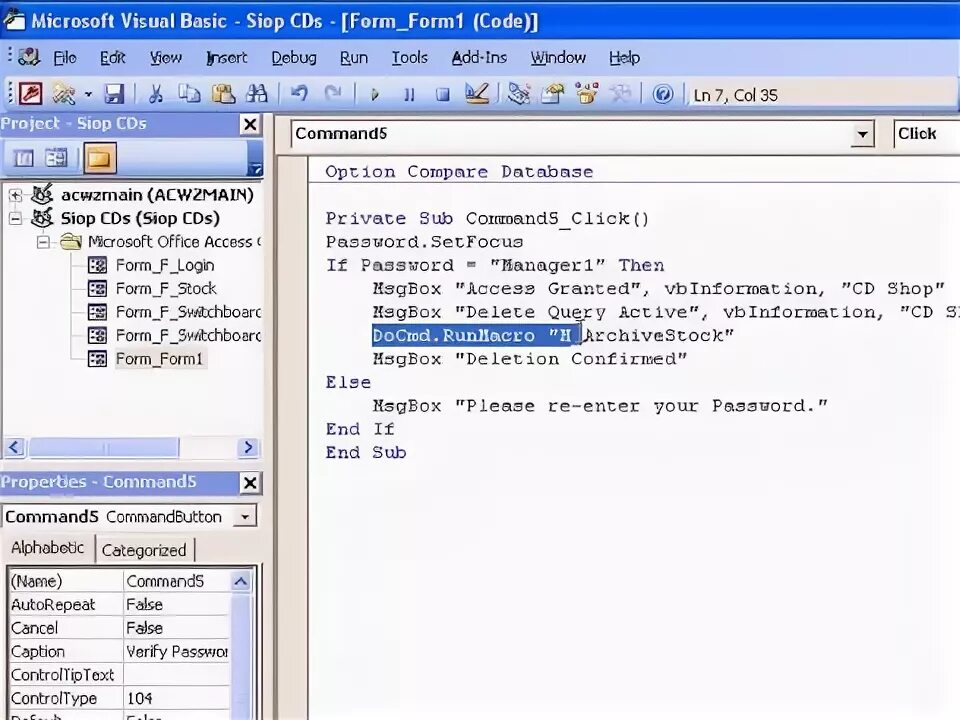960x720 pixels.
Task: Open the Project Explorer toolbar icon
Action: (519, 94)
